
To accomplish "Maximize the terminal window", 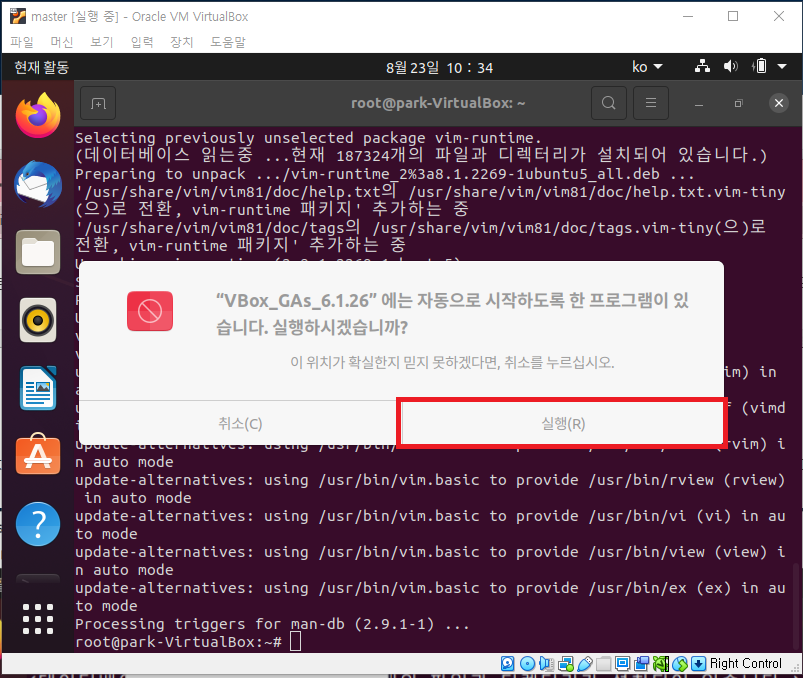I will 738,103.
